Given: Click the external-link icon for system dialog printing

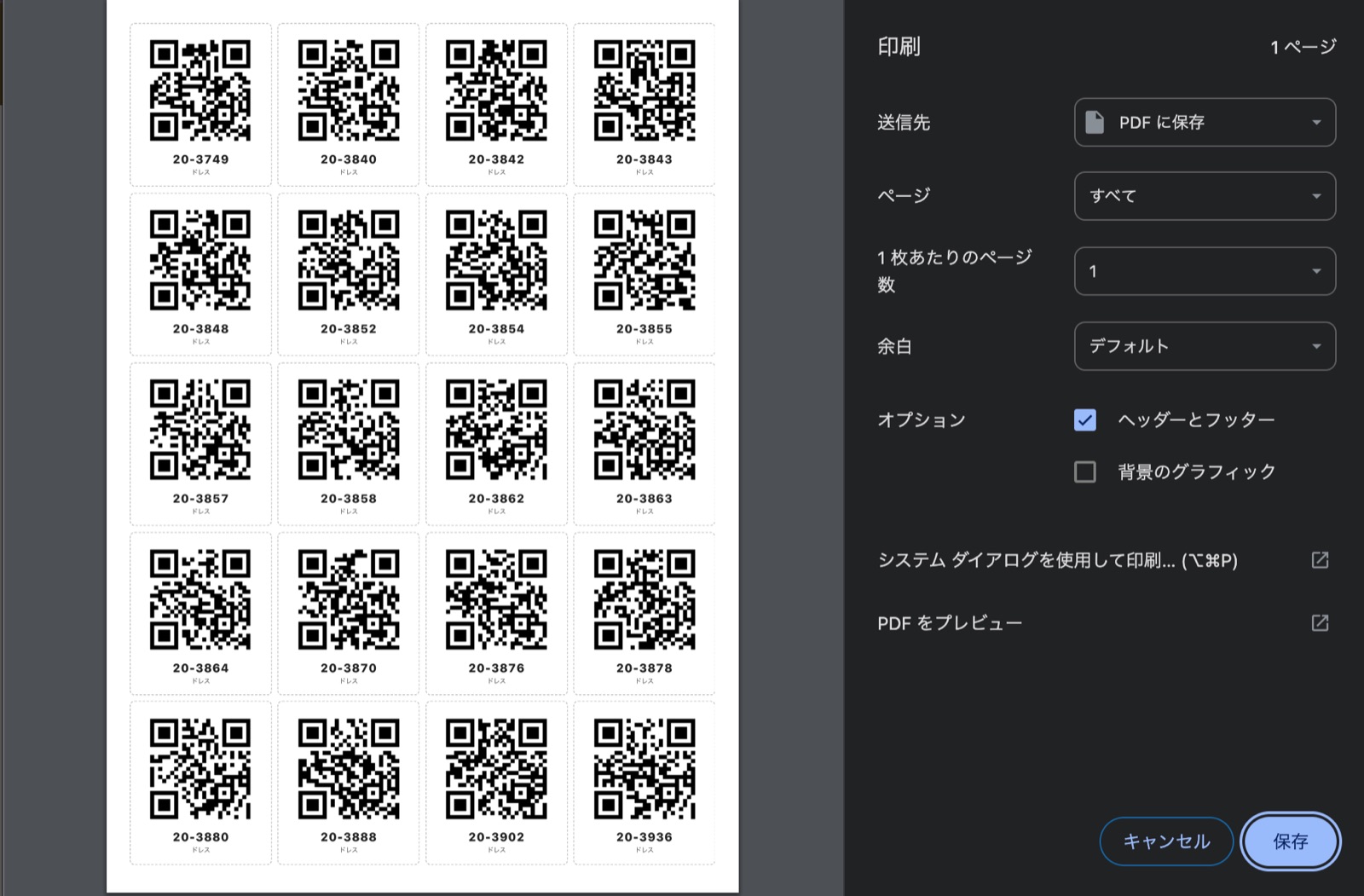Looking at the screenshot, I should point(1320,560).
